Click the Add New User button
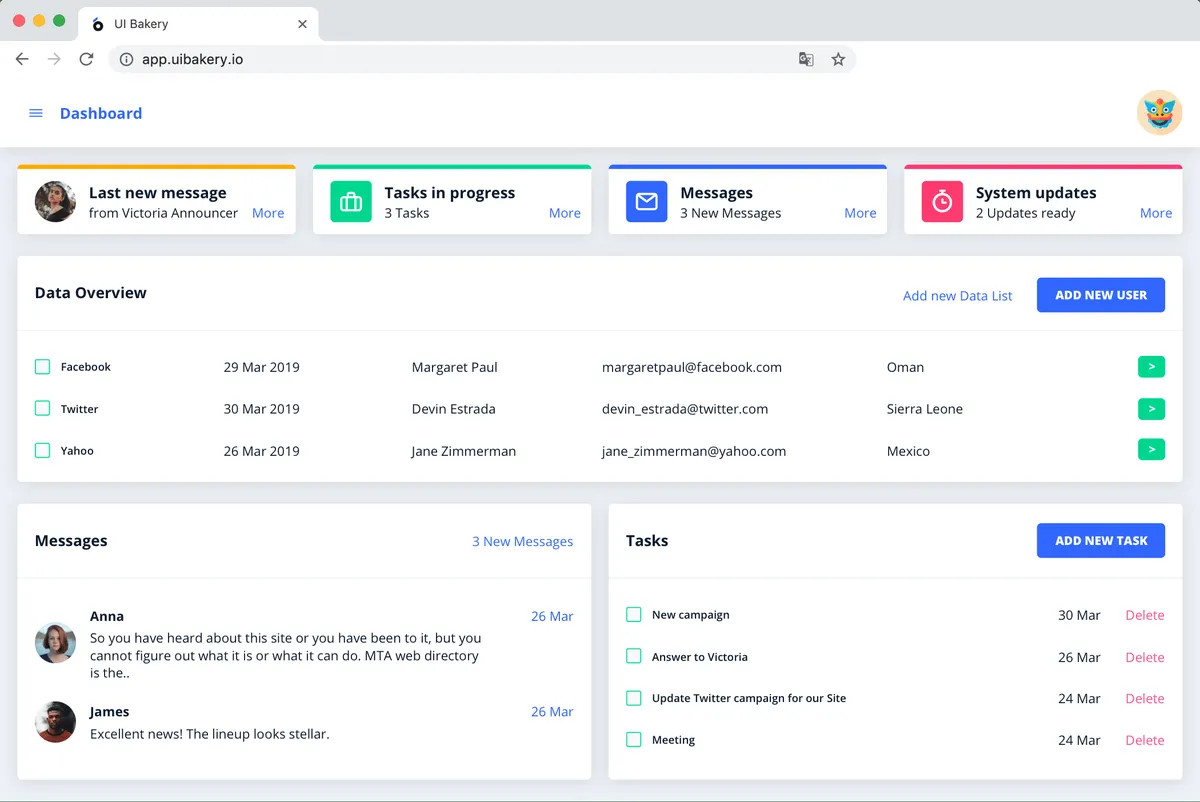Screen dimensions: 1200x802 click(x=1100, y=295)
